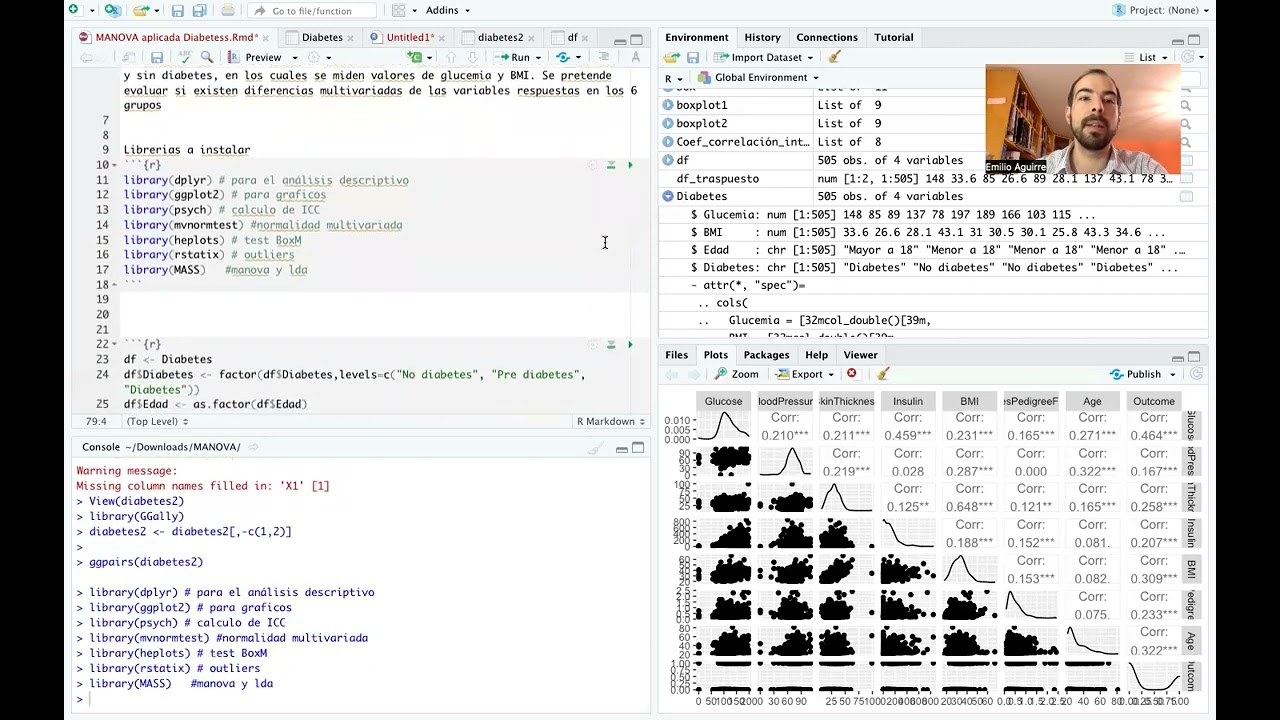
Task: Run current chunk at line 10
Action: pyautogui.click(x=630, y=165)
